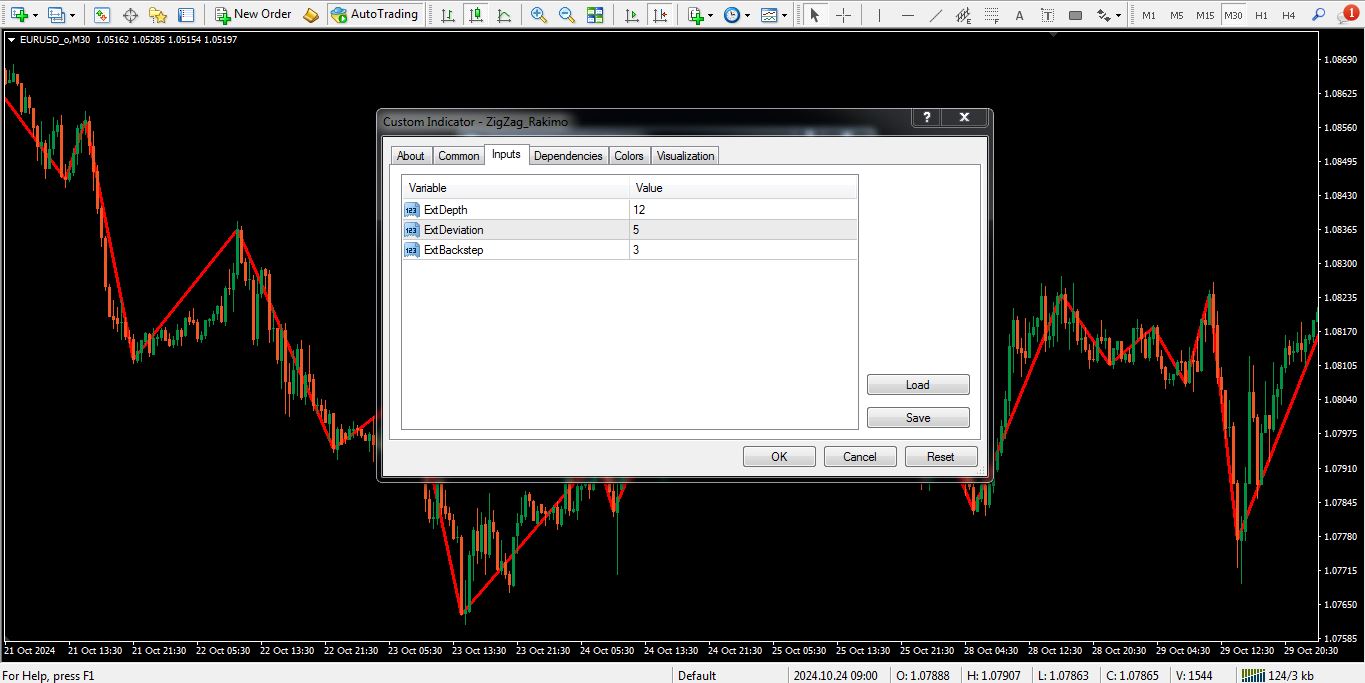Select the Fibonacci retracement tool
This screenshot has height=683, width=1365.
pos(992,15)
